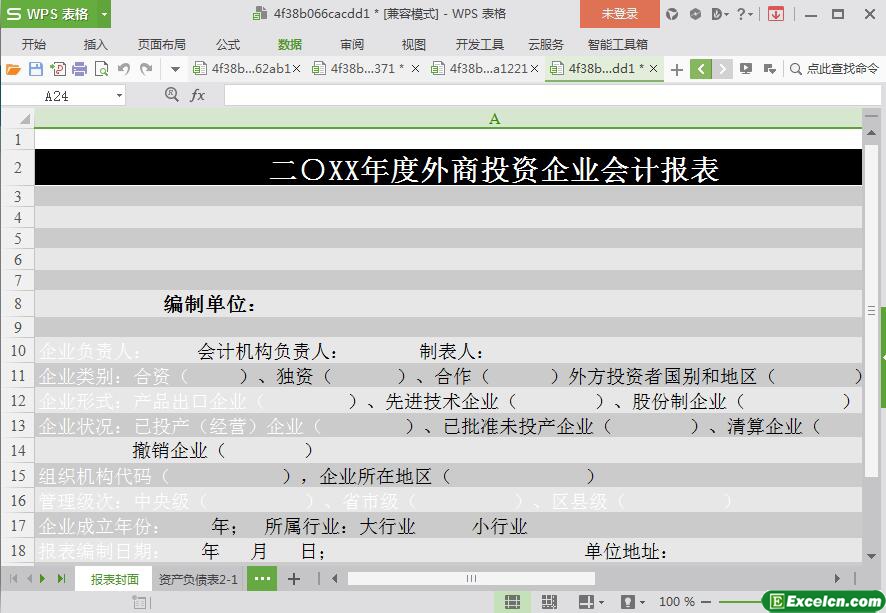Click the 点此查找命令 search box
886x613 pixels.
coord(834,69)
